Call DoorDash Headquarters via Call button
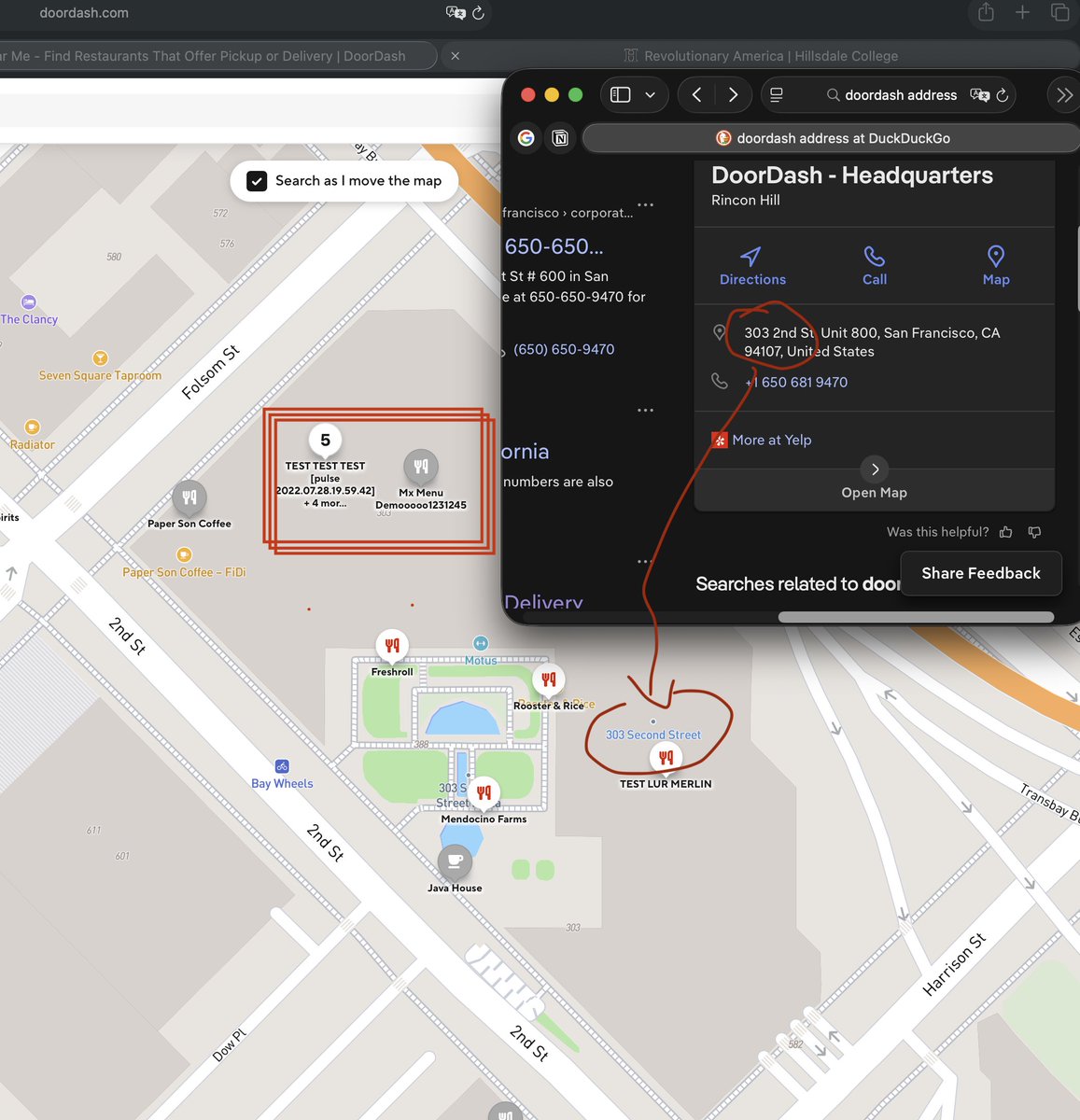 [x=875, y=266]
